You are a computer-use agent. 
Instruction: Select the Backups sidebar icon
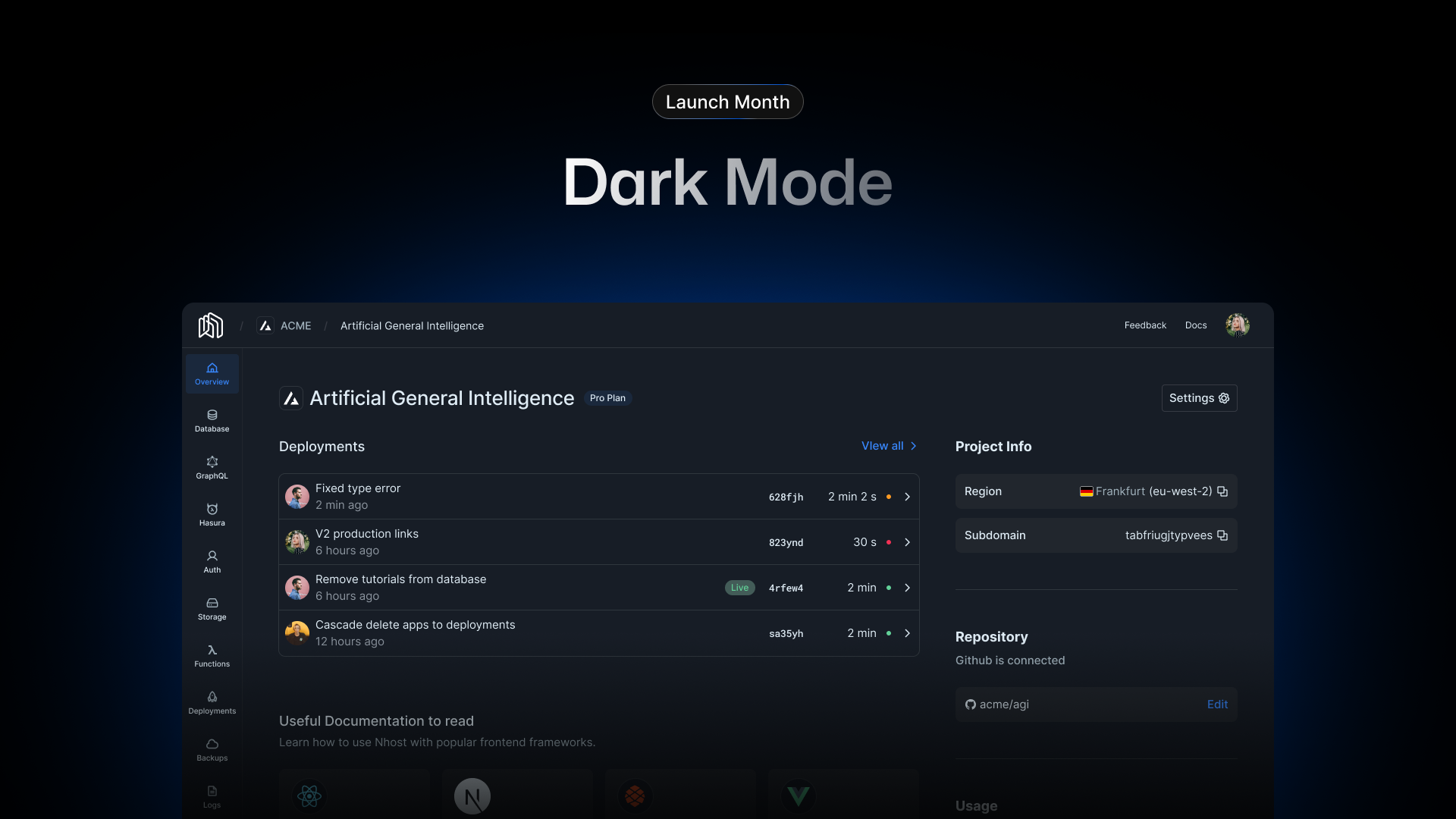tap(212, 749)
